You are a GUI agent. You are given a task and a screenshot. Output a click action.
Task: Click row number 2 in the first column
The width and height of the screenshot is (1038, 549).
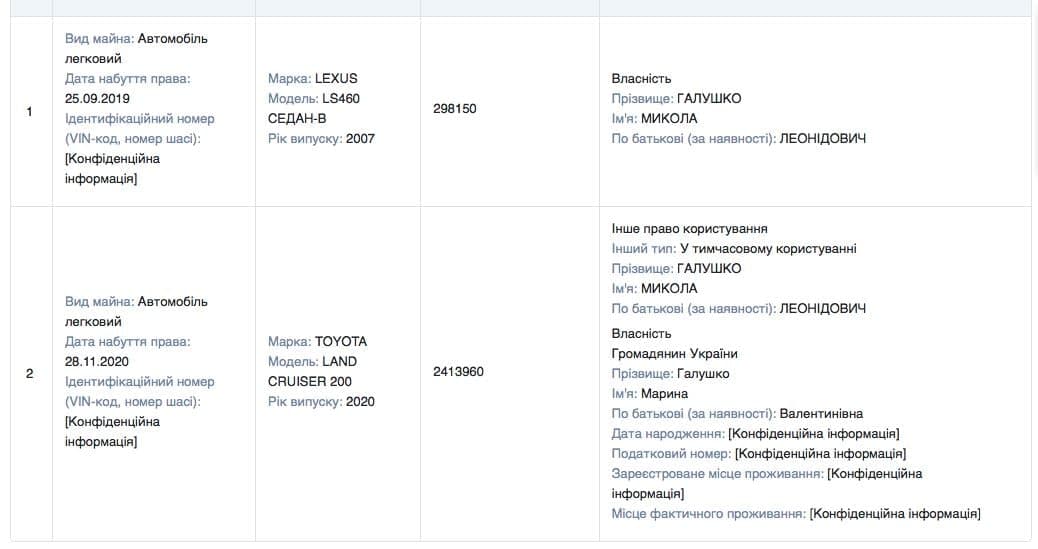pos(29,373)
